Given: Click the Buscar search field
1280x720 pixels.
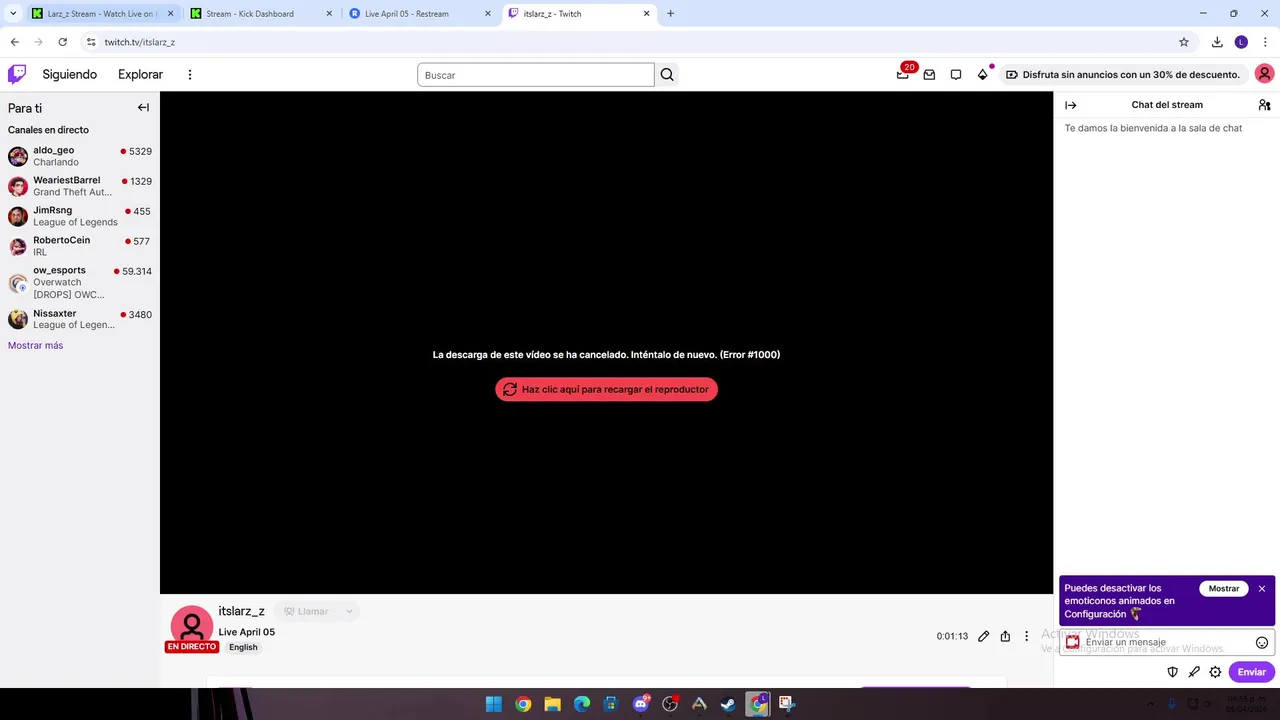Looking at the screenshot, I should [x=536, y=75].
